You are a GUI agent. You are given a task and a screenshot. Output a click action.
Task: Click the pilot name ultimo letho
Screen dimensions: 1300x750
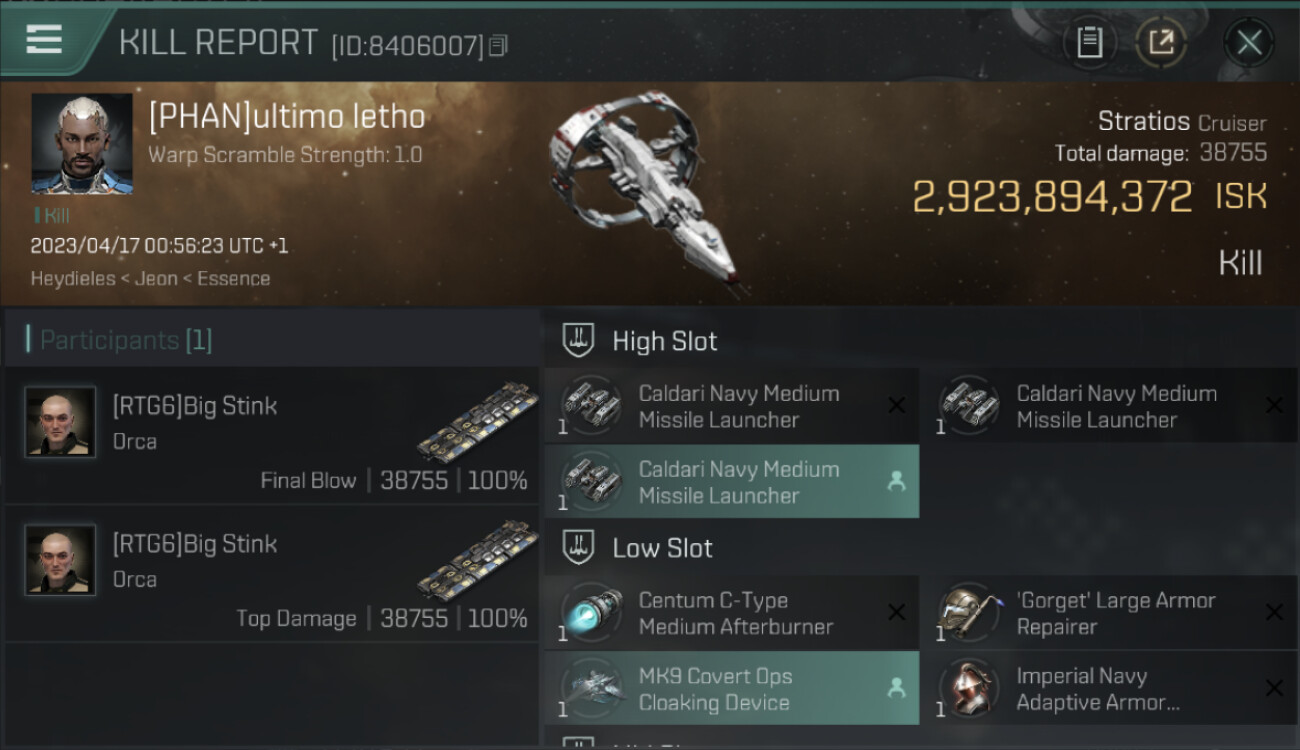point(287,117)
